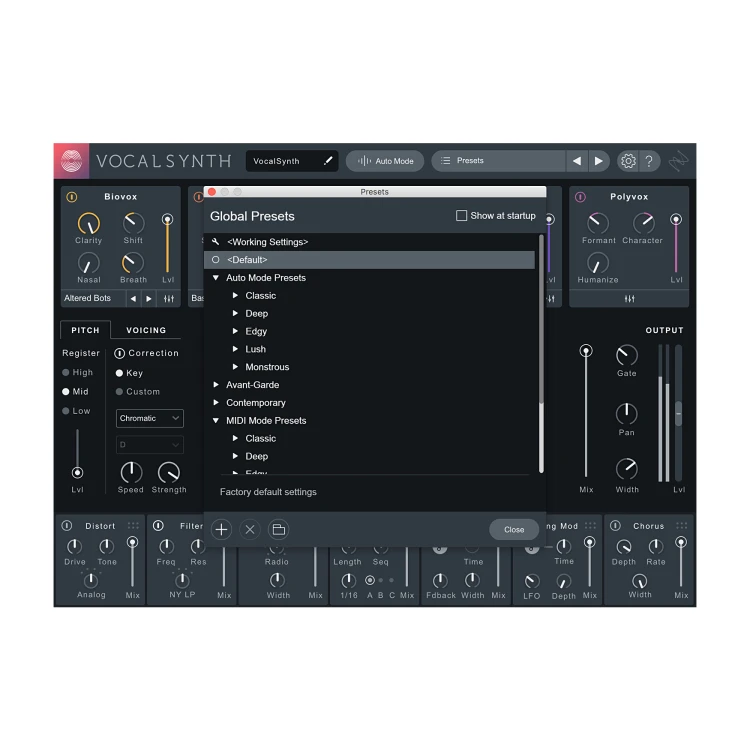Open the presets folder icon
Image resolution: width=750 pixels, height=750 pixels.
278,529
